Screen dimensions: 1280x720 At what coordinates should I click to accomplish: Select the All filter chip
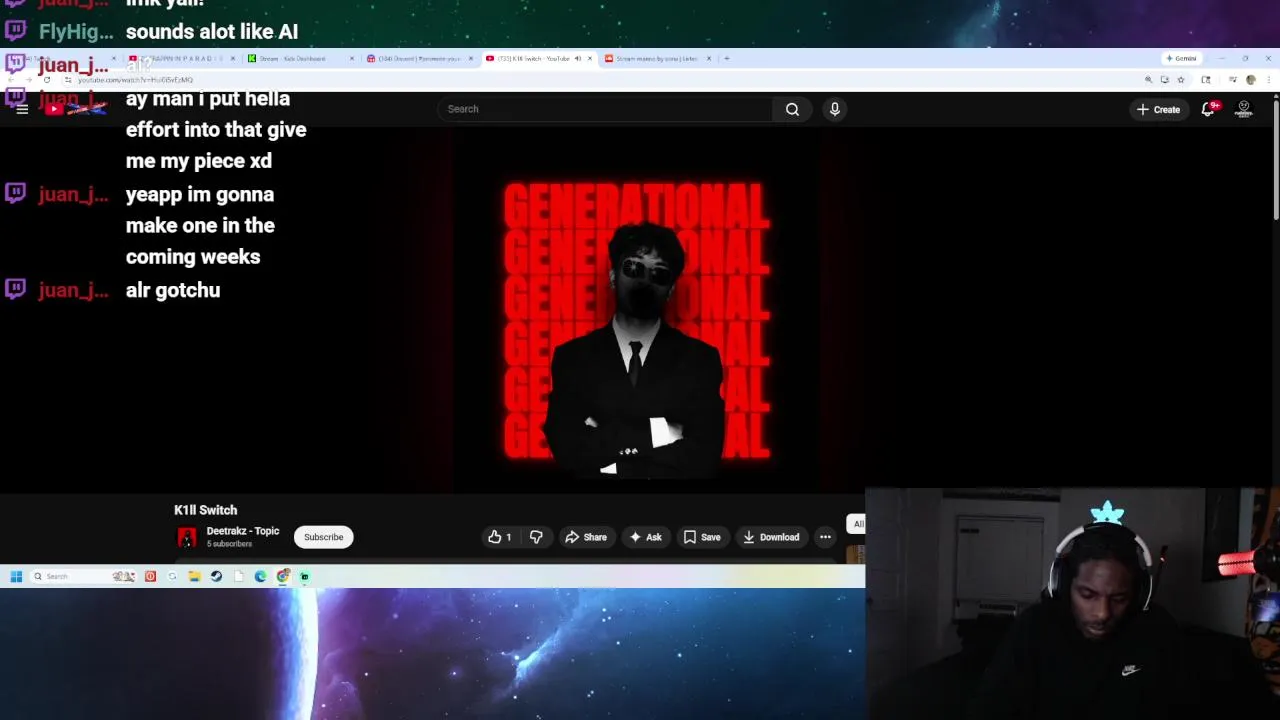857,524
